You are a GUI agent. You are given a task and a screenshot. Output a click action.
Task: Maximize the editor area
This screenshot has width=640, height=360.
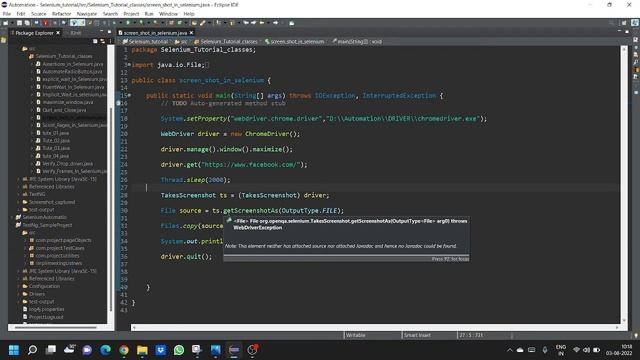pyautogui.click(x=627, y=32)
